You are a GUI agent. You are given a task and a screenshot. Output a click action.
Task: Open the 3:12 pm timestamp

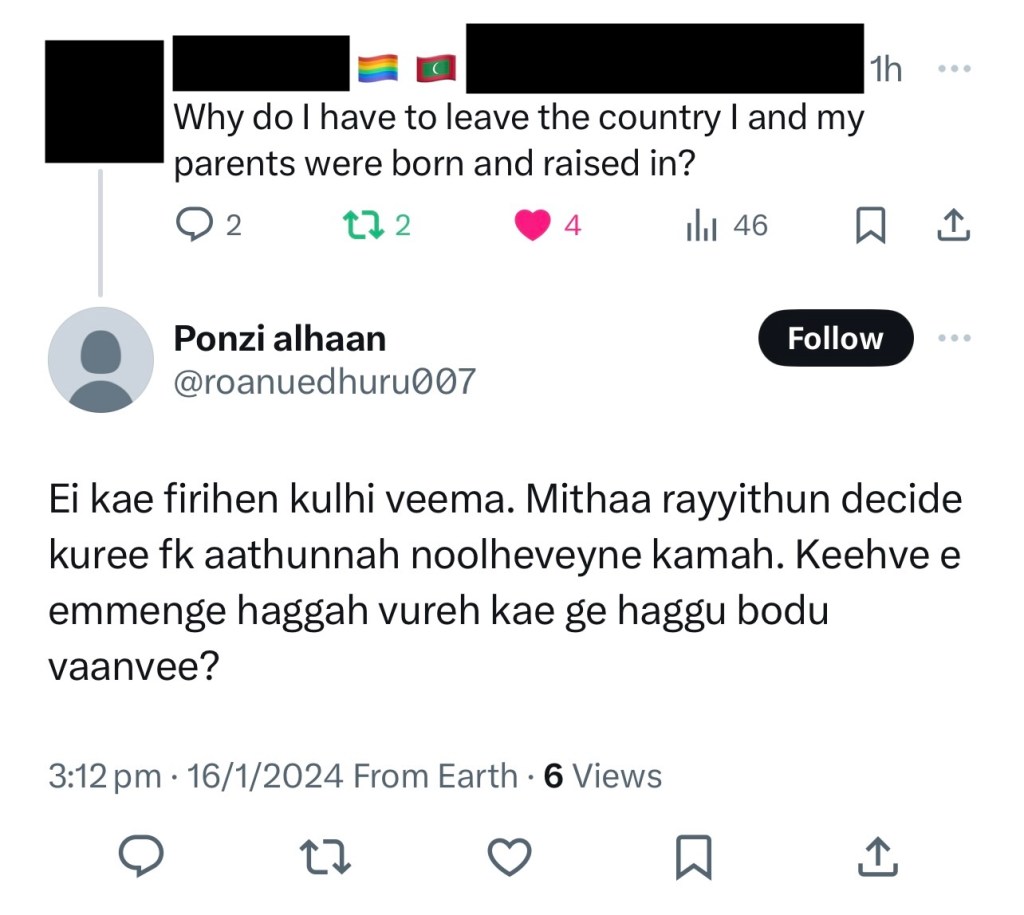click(x=104, y=776)
